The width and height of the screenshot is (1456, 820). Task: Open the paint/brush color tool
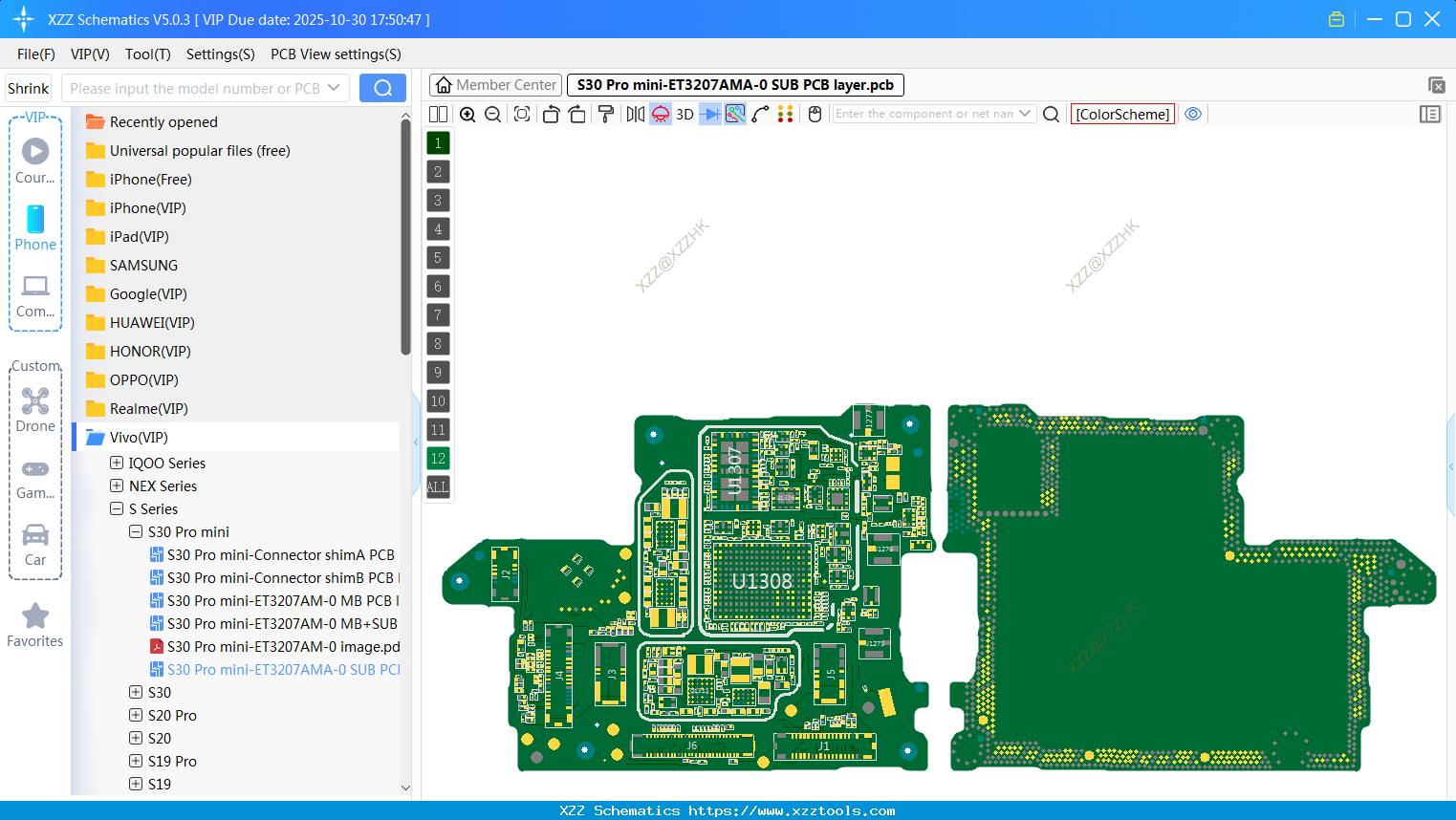(x=605, y=114)
